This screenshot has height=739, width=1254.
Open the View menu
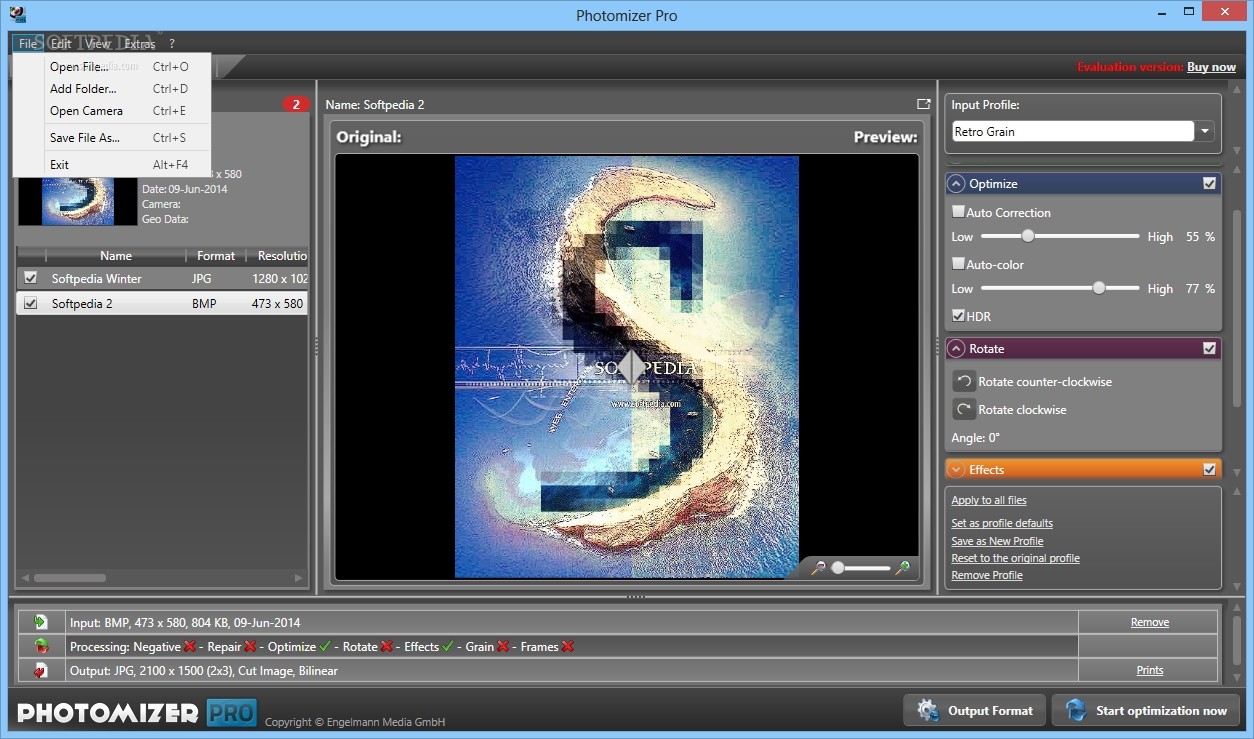(98, 44)
